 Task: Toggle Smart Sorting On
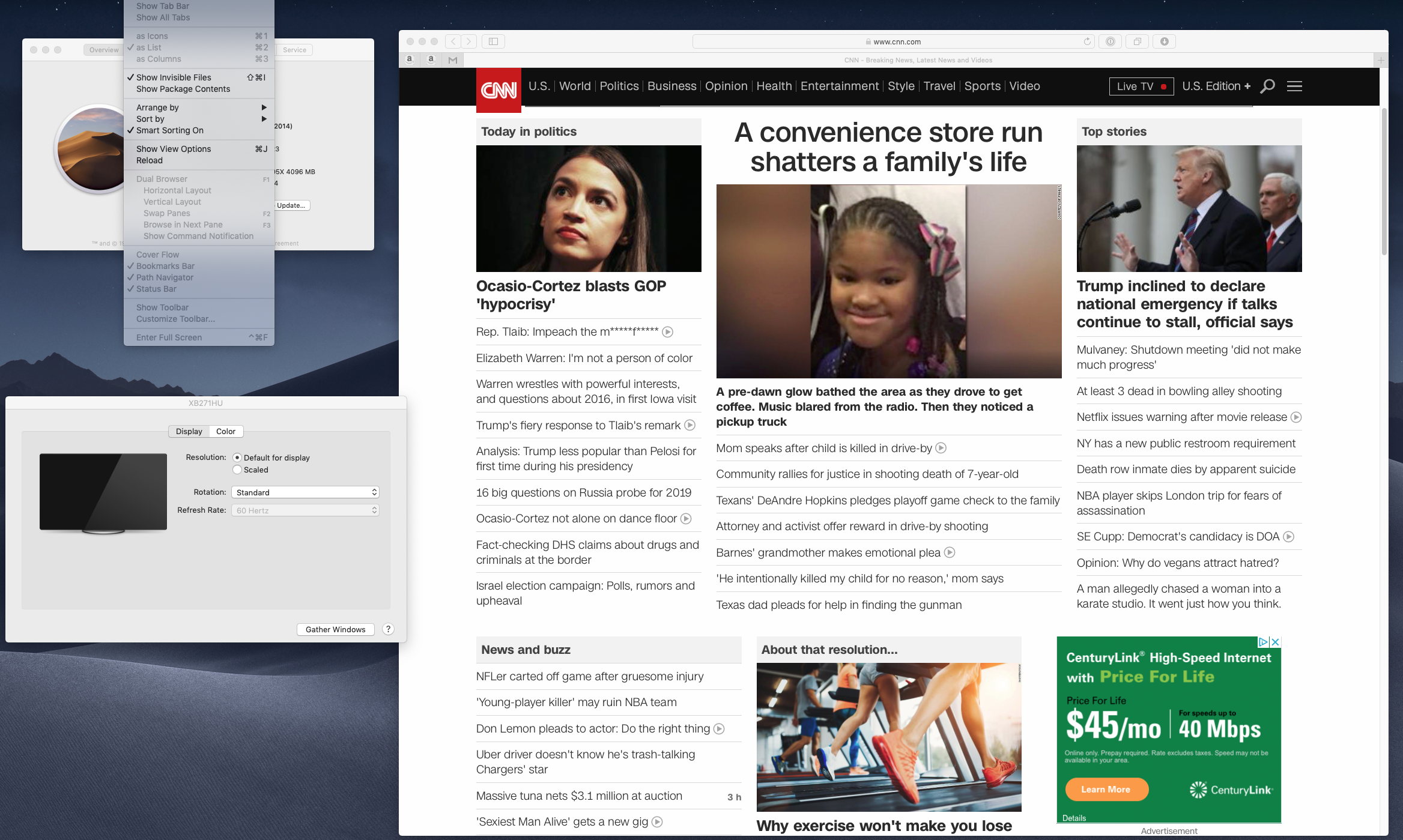[x=199, y=130]
